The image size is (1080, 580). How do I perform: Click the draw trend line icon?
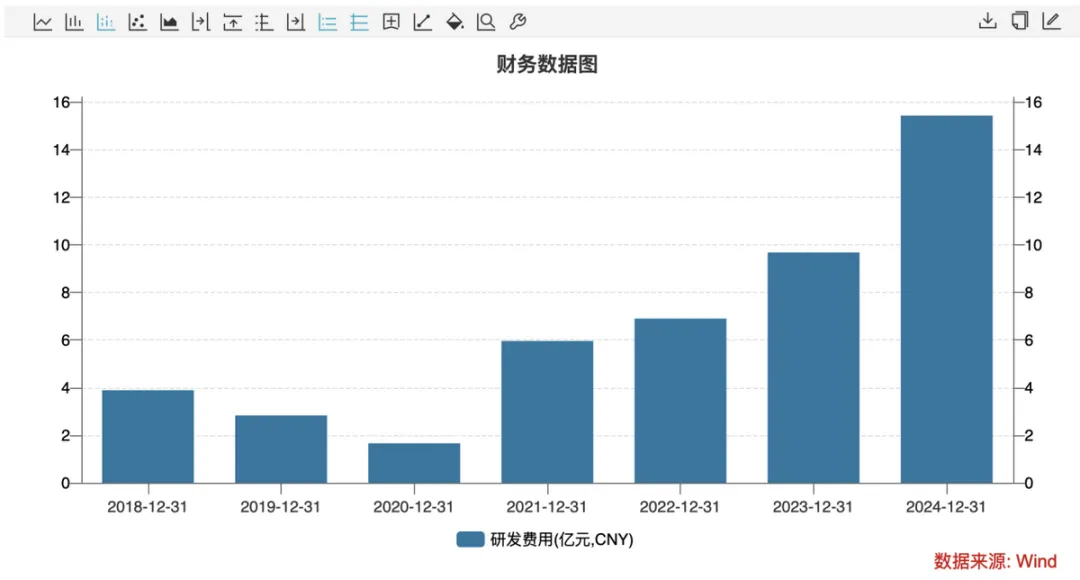(422, 22)
